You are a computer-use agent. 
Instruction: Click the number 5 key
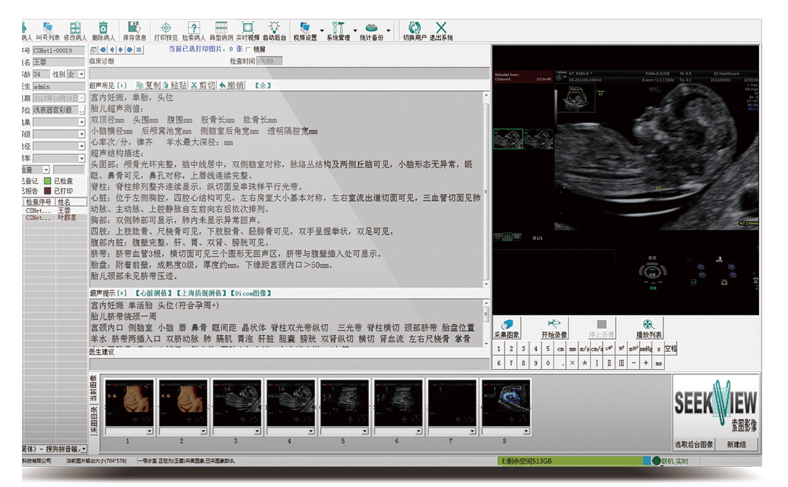(548, 348)
